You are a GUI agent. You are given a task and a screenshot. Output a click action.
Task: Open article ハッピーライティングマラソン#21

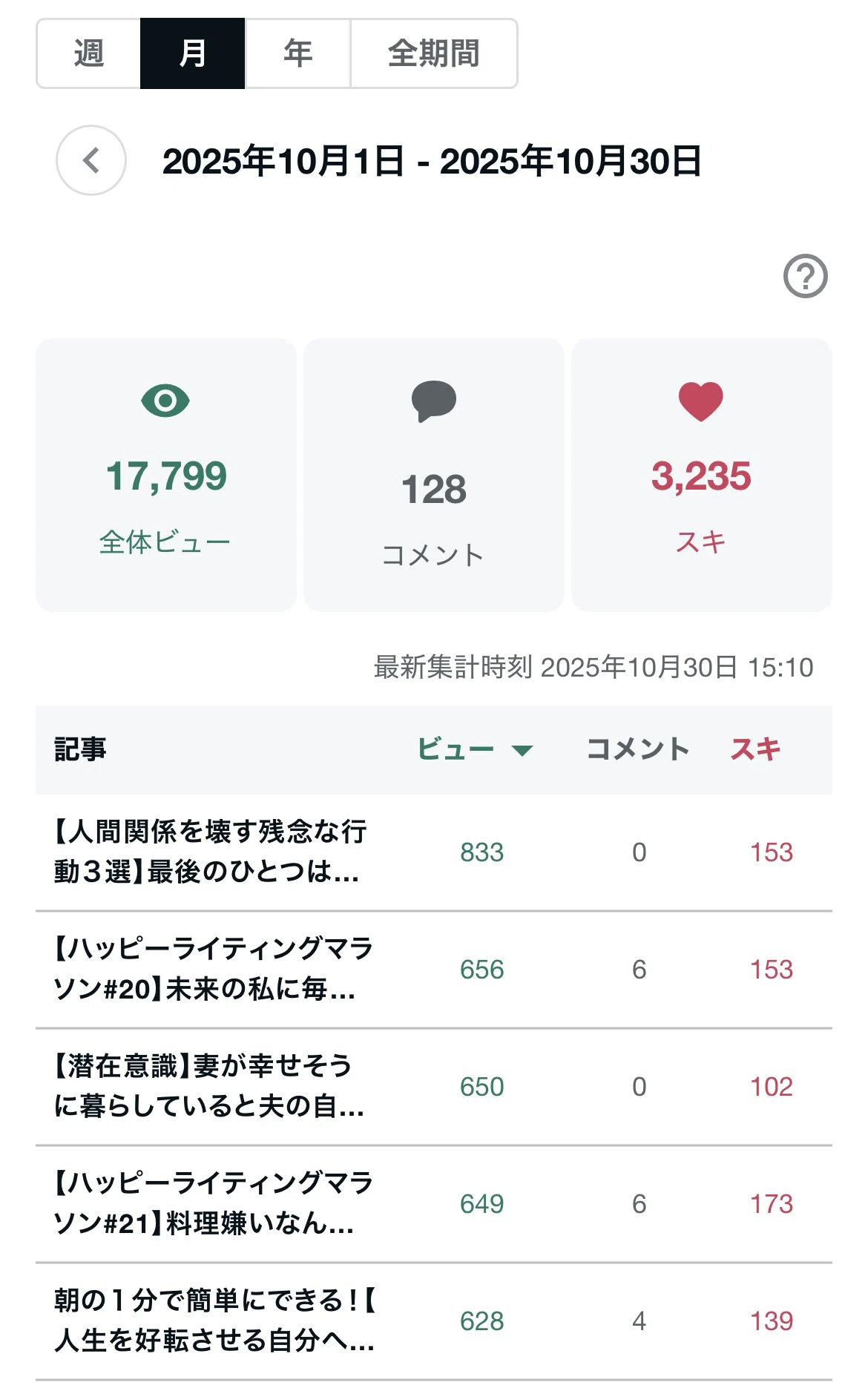point(213,1203)
